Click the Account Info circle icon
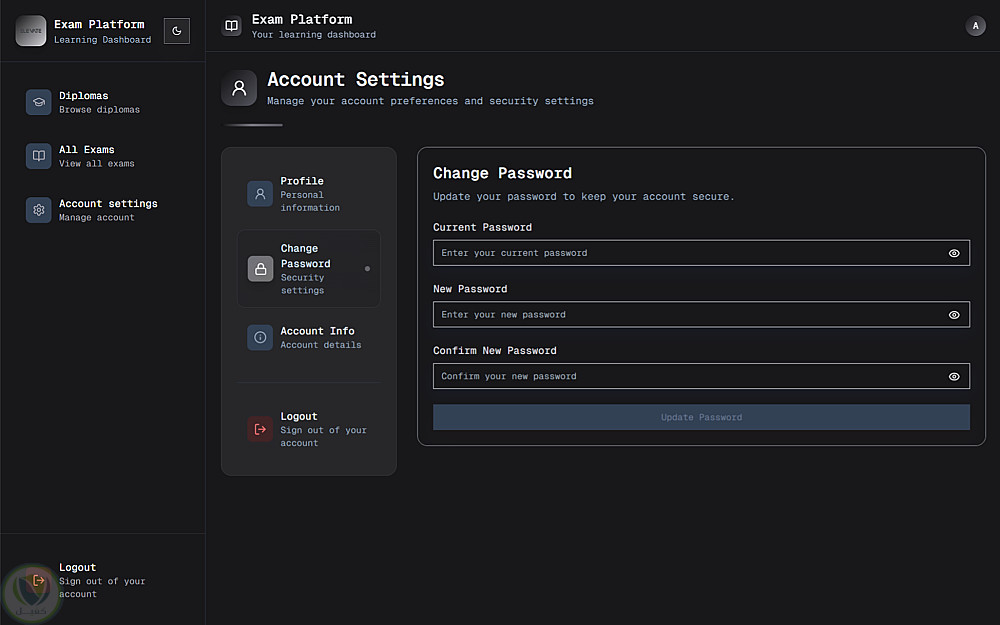The height and width of the screenshot is (625, 1000). (x=260, y=337)
